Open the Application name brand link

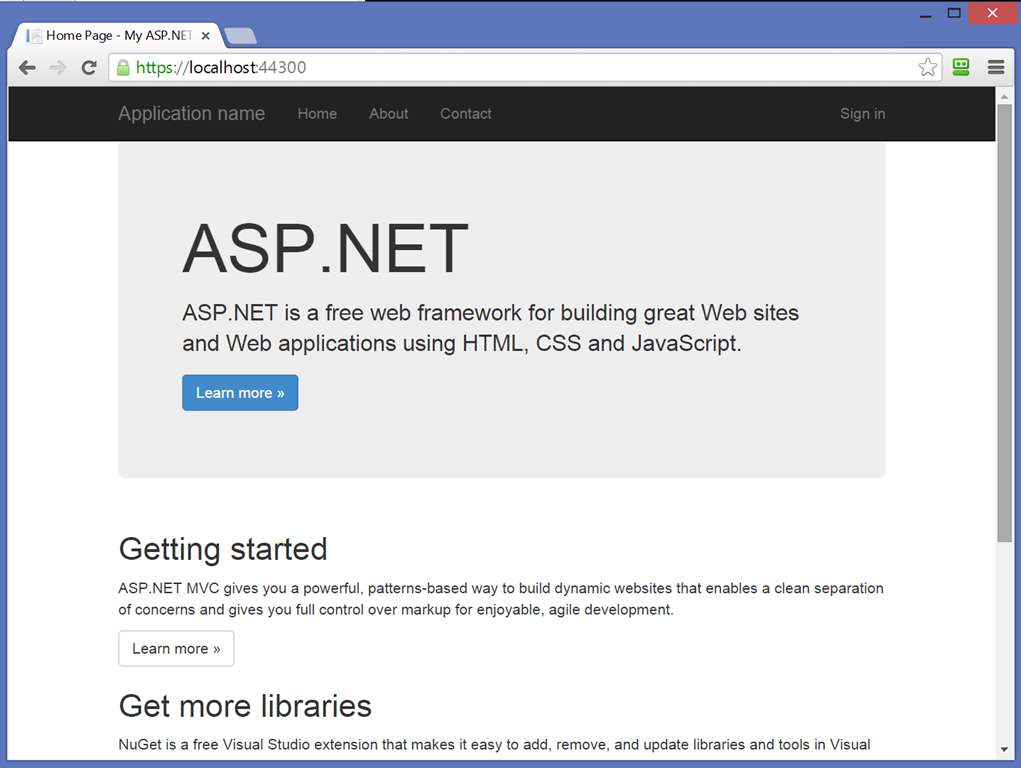[191, 113]
